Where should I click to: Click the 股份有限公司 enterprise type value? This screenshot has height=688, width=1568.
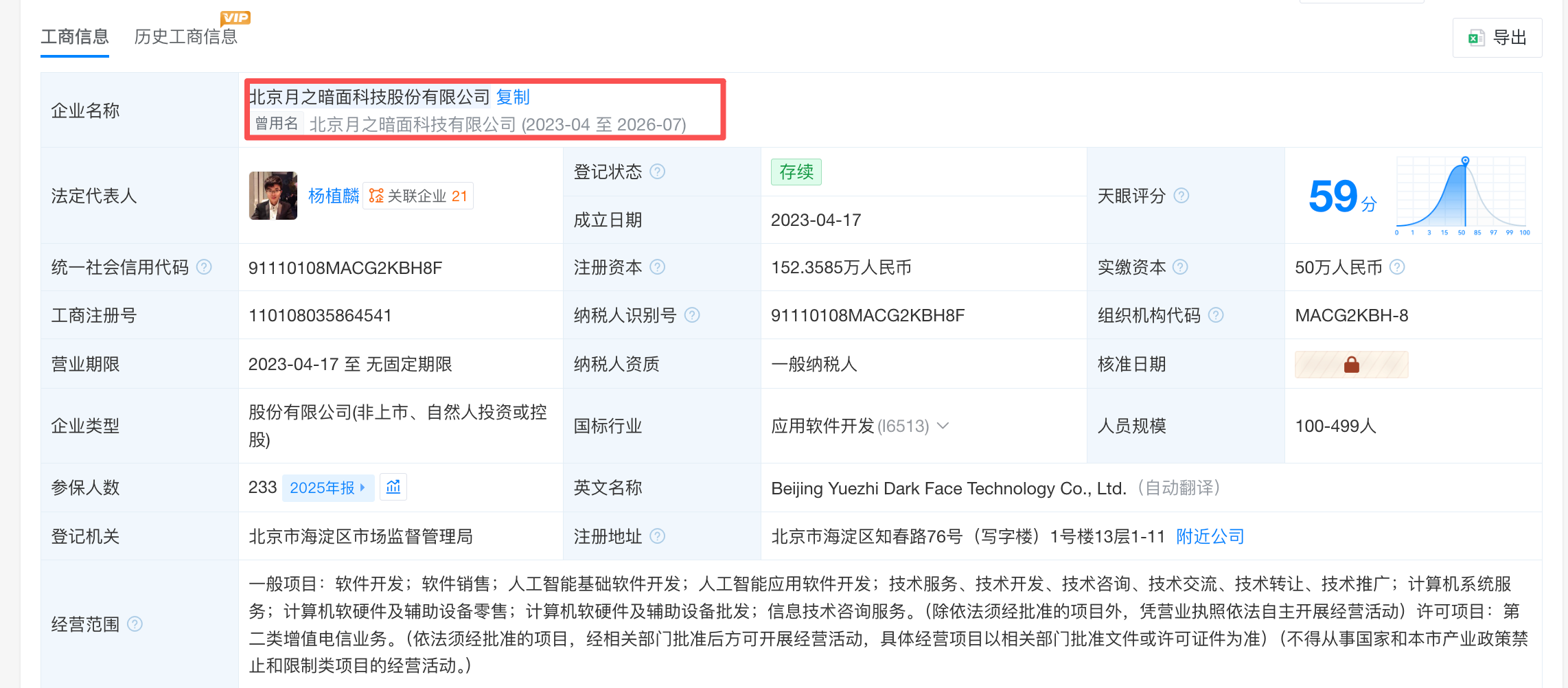[x=397, y=426]
